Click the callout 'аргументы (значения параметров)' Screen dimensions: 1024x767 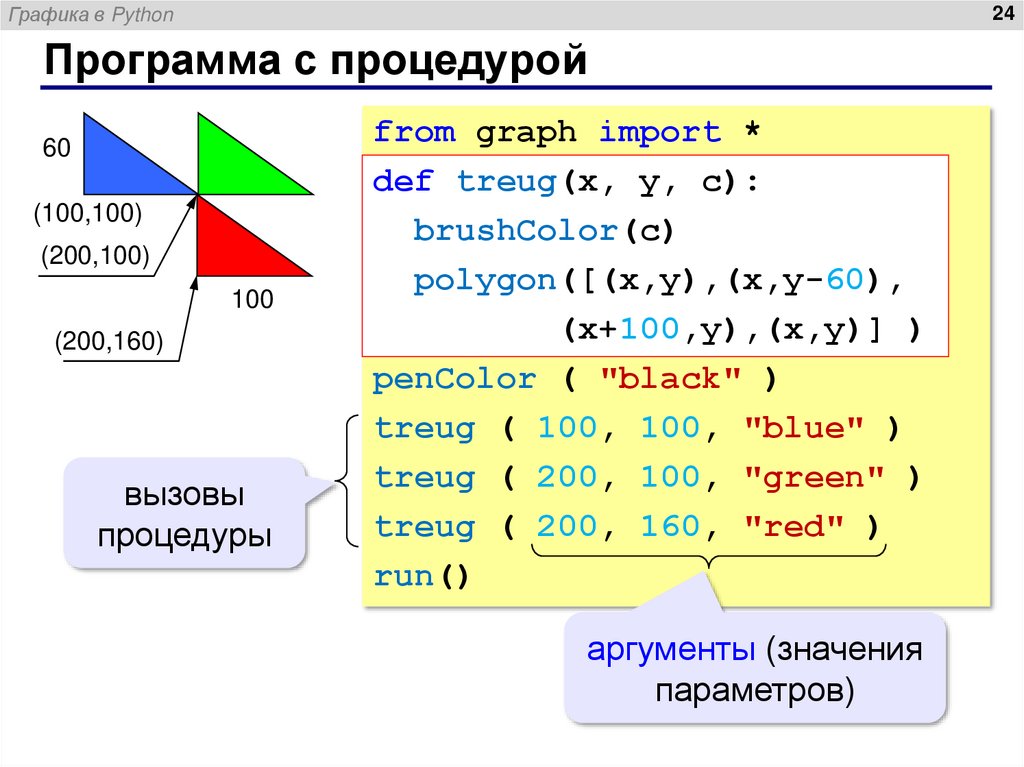[755, 668]
